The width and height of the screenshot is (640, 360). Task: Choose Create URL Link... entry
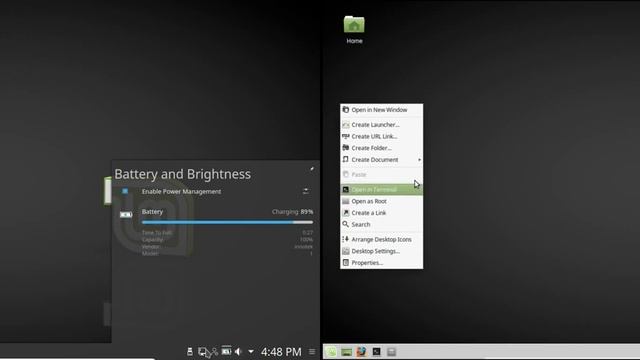click(382, 136)
